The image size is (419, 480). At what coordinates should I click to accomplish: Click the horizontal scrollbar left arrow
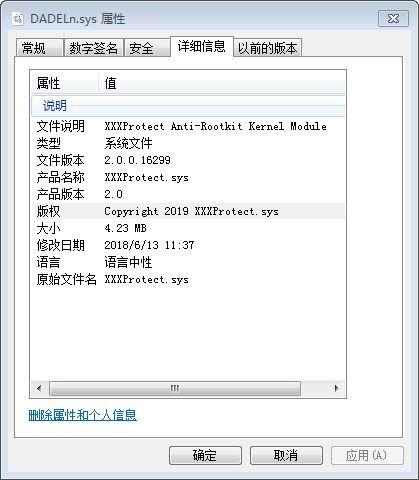[39, 388]
